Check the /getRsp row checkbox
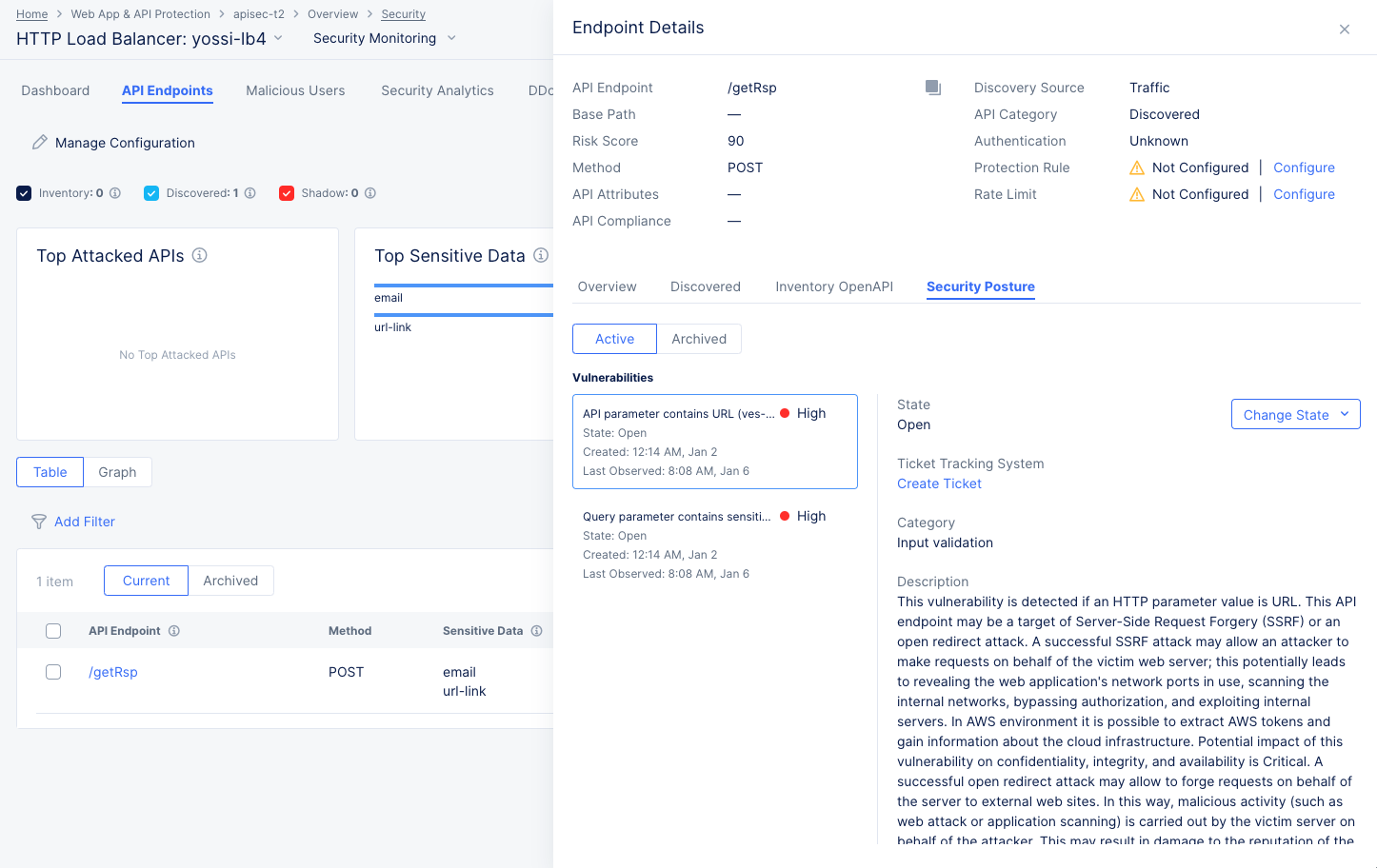The height and width of the screenshot is (868, 1377). (53, 671)
